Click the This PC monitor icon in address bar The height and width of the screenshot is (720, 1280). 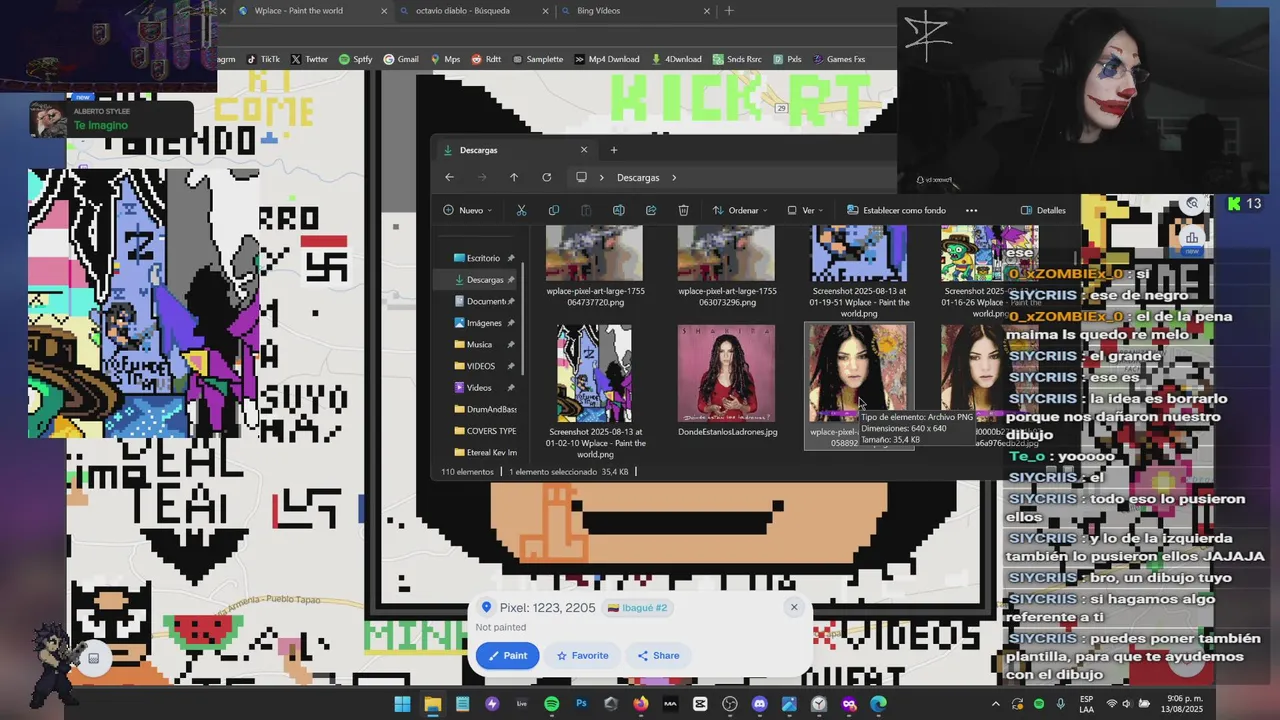pos(581,177)
